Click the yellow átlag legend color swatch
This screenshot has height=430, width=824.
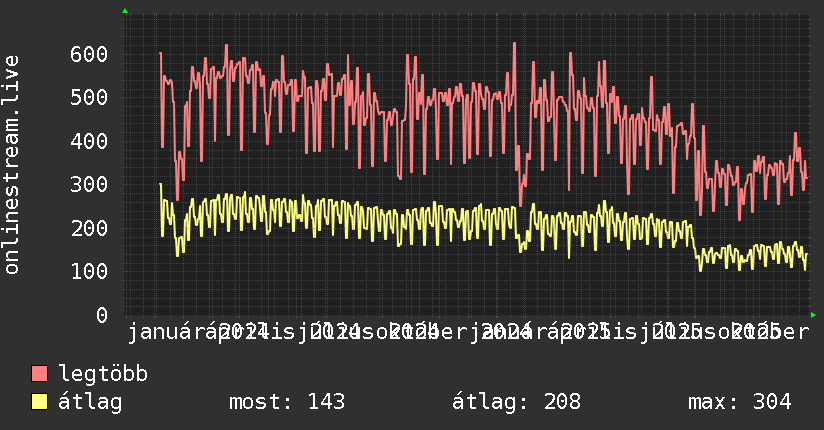(x=39, y=402)
